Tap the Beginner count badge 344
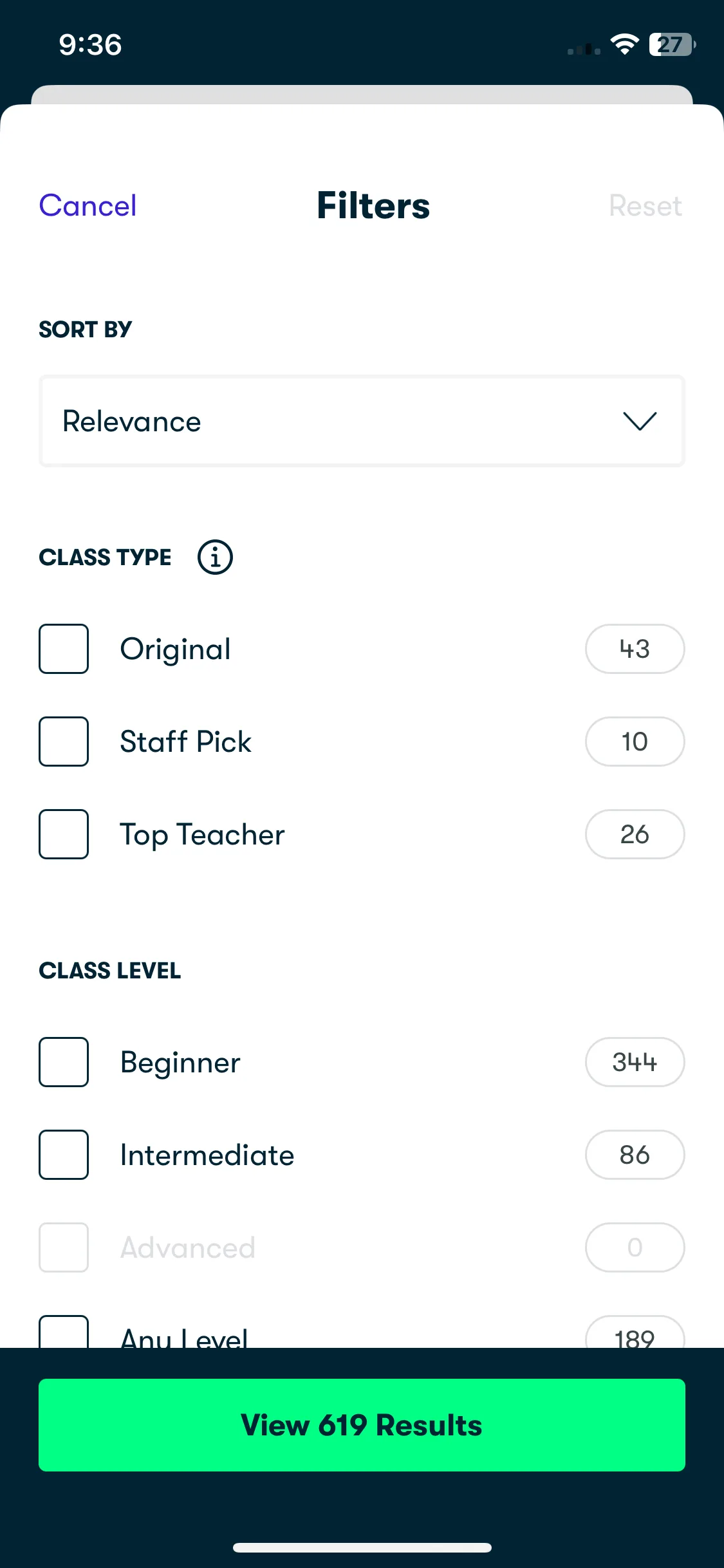The height and width of the screenshot is (1568, 724). click(x=635, y=1062)
